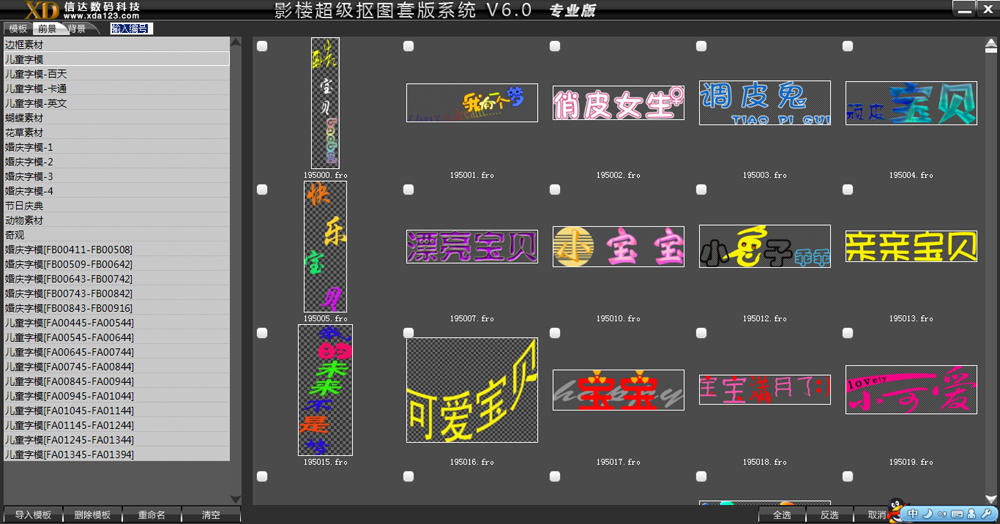1000x524 pixels.
Task: Select the 婚庆字模-3 category
Action: [117, 177]
